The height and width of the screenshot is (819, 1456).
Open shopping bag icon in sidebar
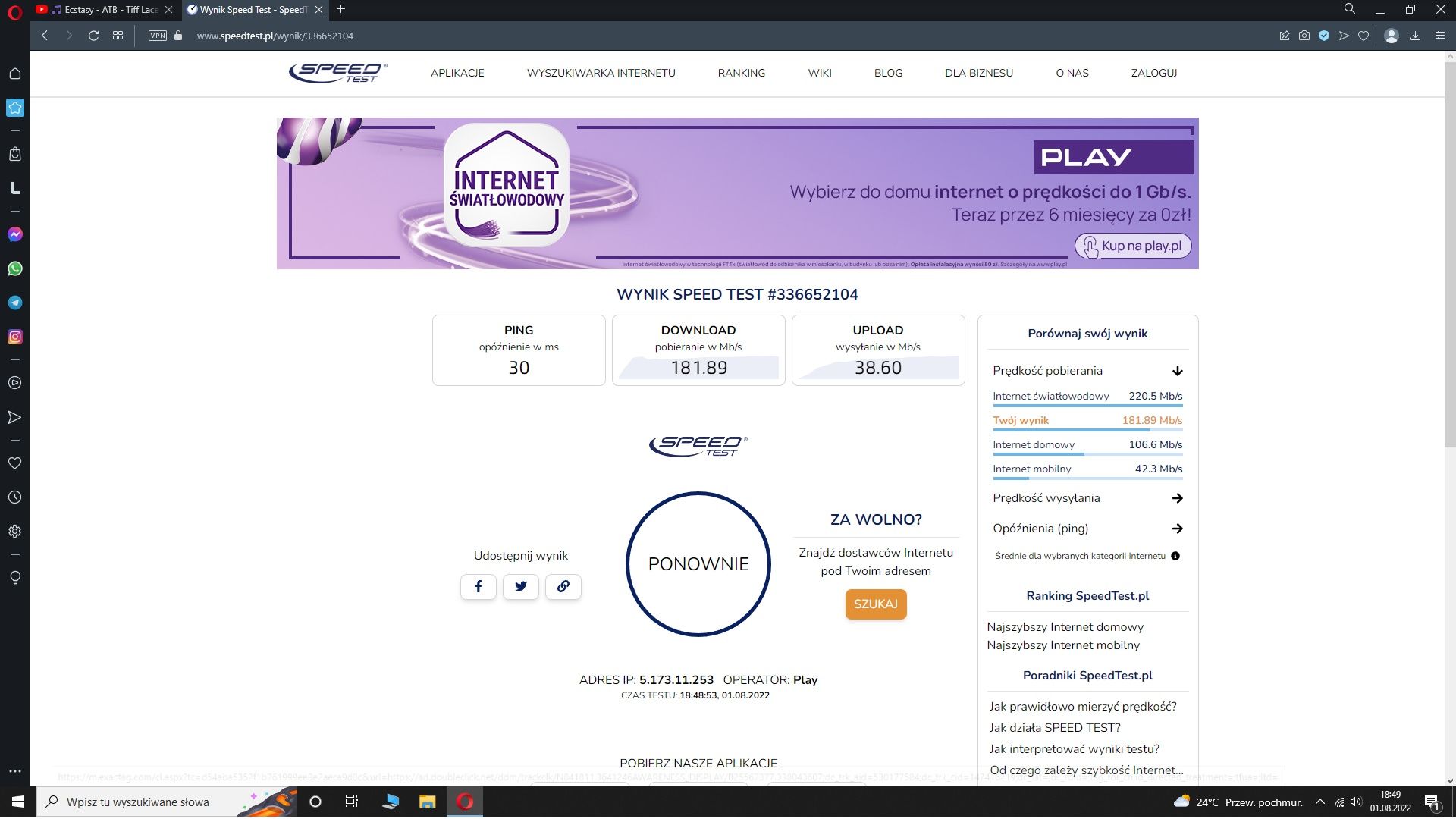pyautogui.click(x=14, y=154)
